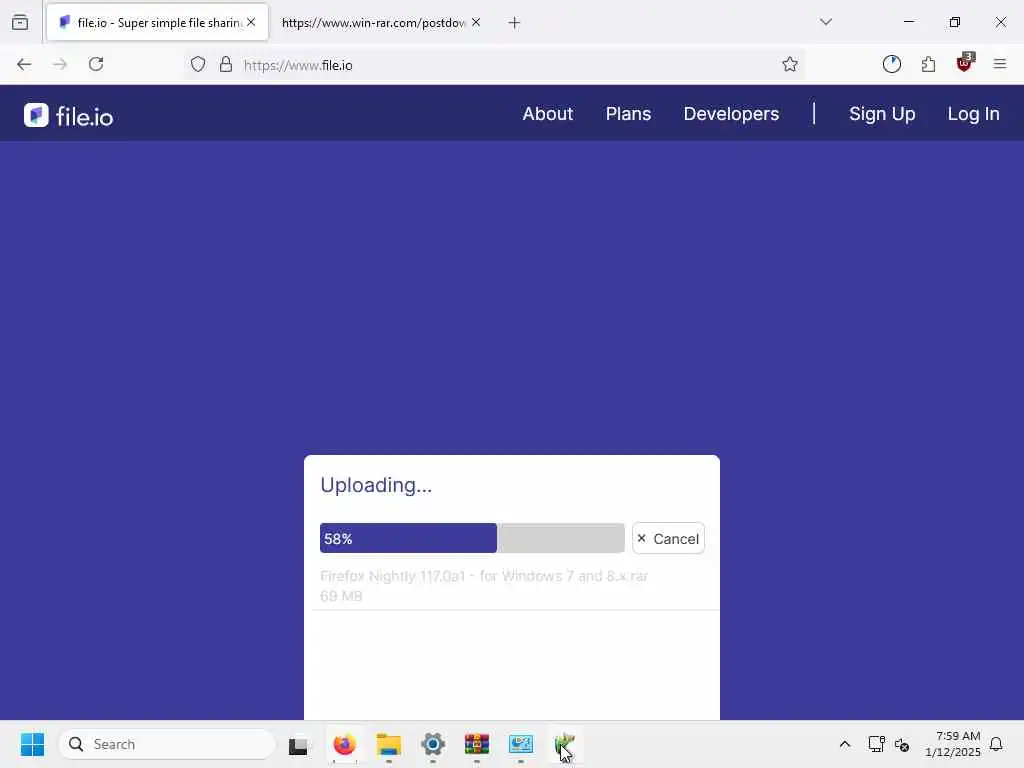Open the Extensions puzzle icon

(928, 64)
